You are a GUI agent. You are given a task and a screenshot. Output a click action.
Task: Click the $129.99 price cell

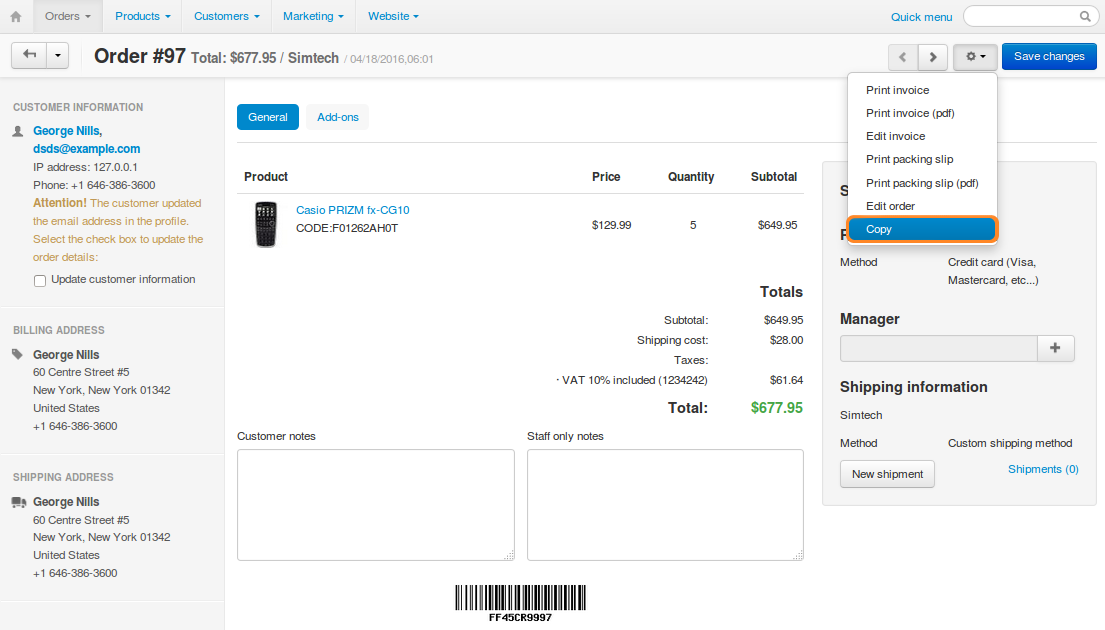click(x=612, y=226)
